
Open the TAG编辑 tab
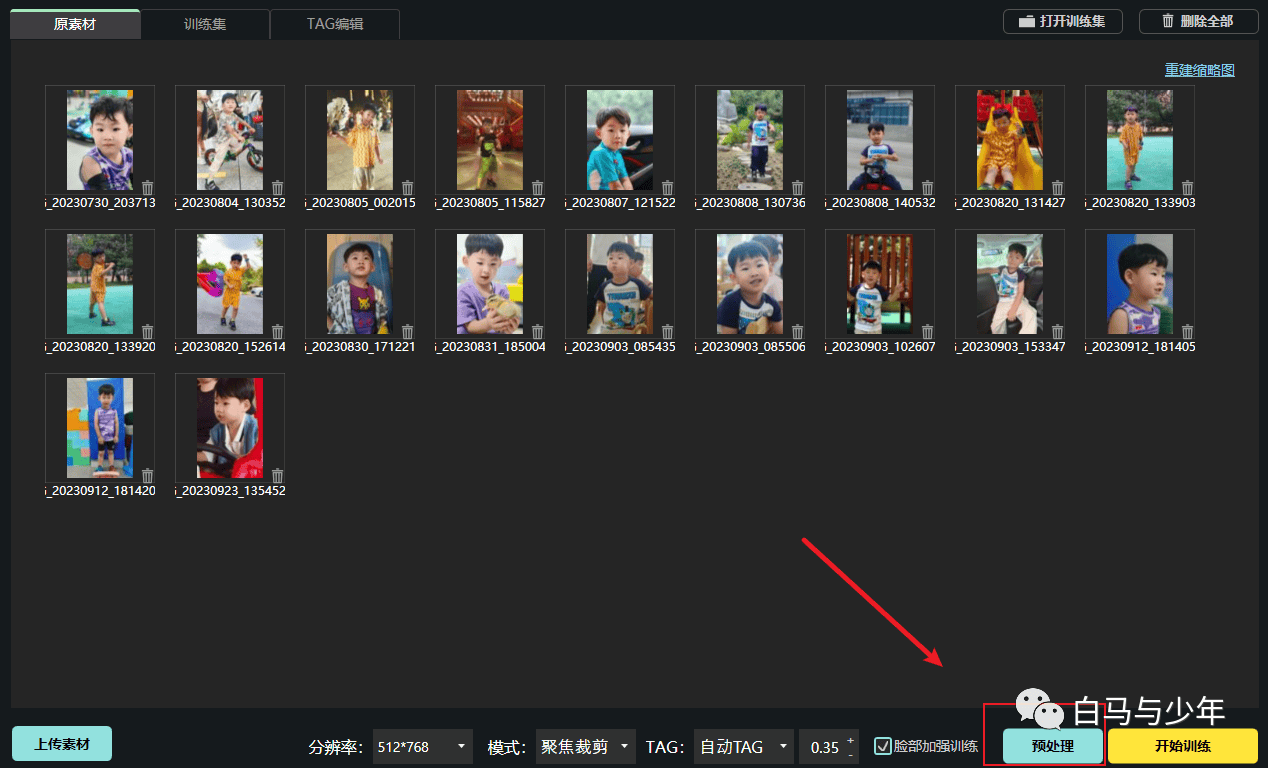pos(335,24)
